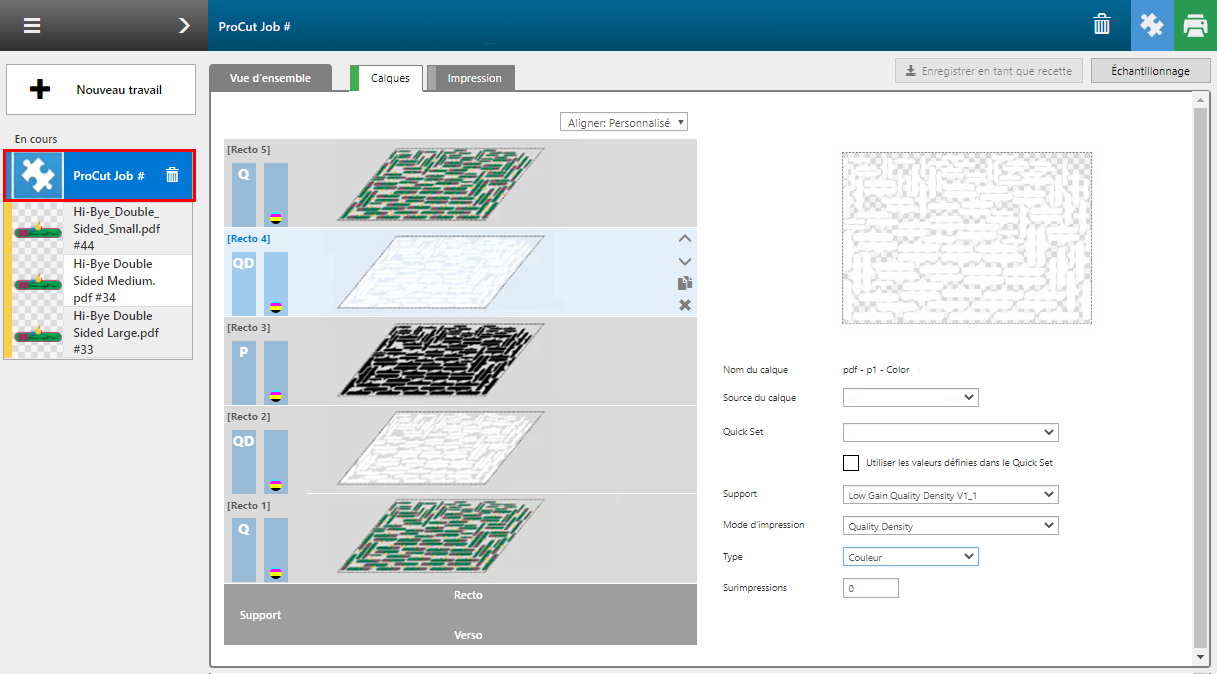This screenshot has width=1217, height=674.
Task: Enable use of Quick Set defined values
Action: coord(851,463)
